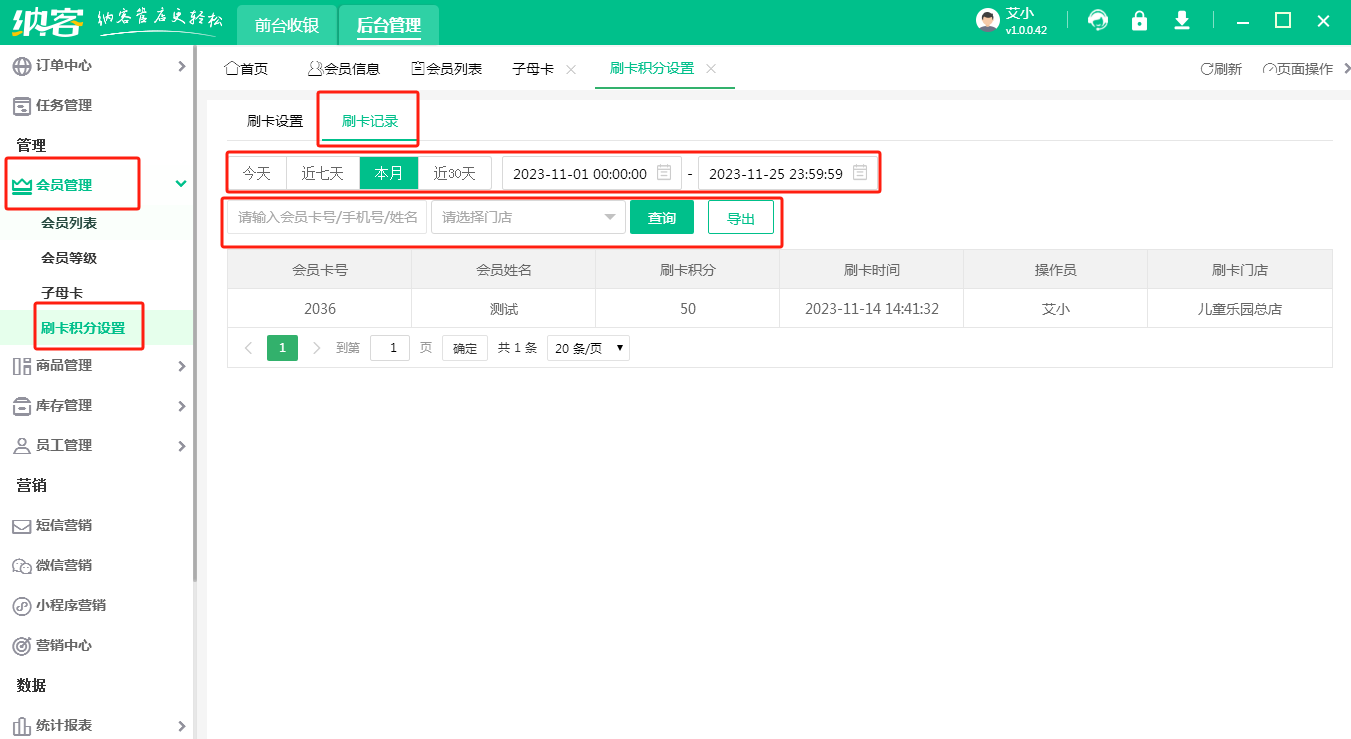The height and width of the screenshot is (739, 1351).
Task: Select the 今天 date range option
Action: [x=257, y=173]
